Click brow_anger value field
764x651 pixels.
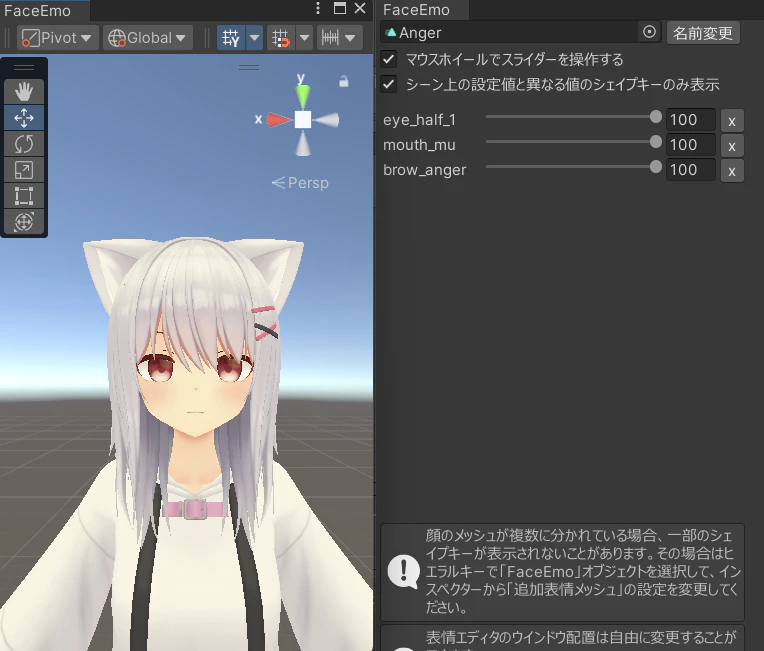(x=690, y=170)
